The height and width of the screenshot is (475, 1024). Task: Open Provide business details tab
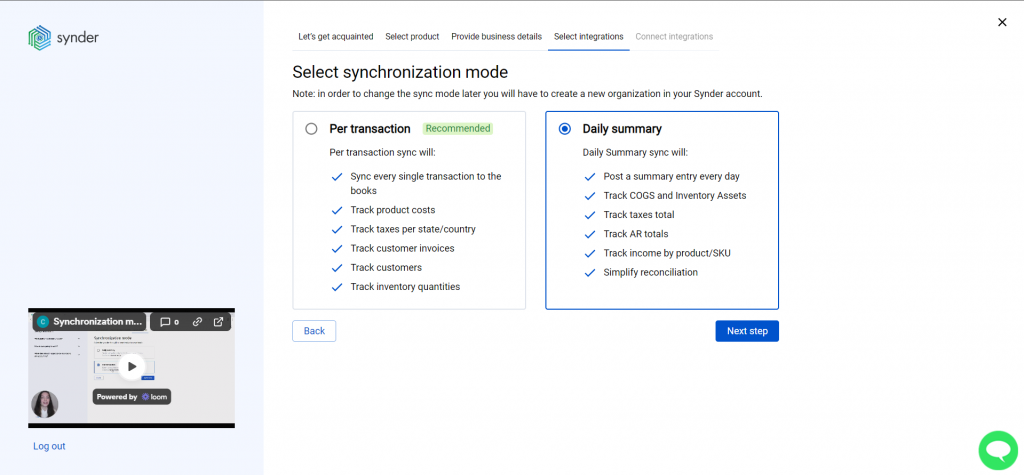[x=496, y=37]
